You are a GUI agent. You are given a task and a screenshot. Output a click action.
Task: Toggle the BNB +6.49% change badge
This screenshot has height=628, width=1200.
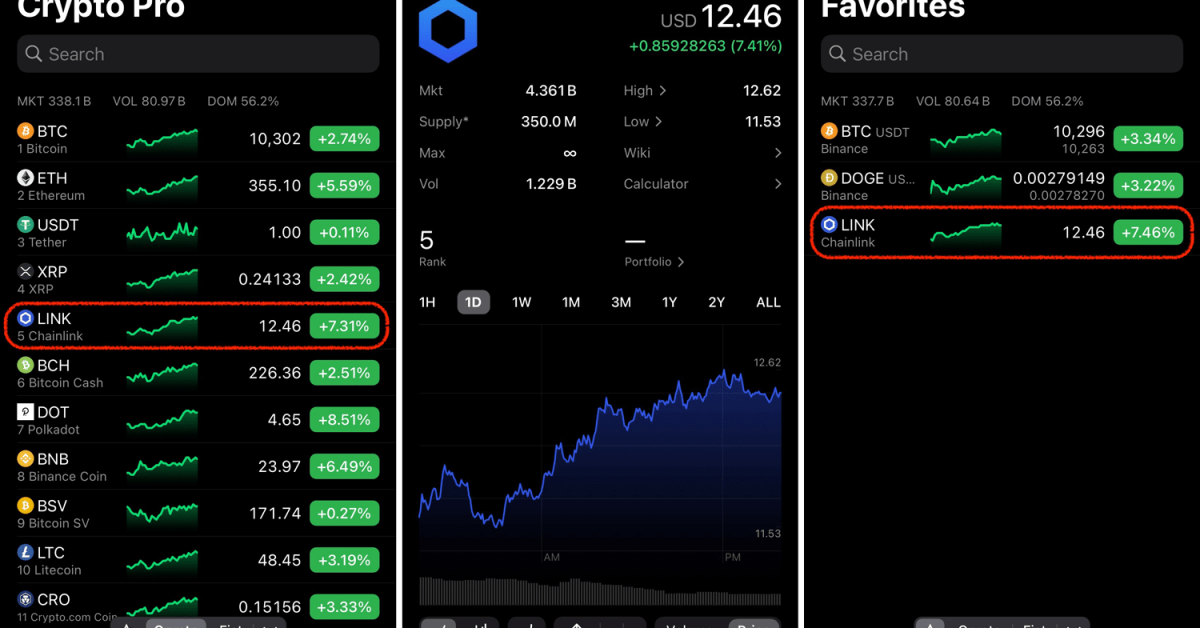[345, 466]
